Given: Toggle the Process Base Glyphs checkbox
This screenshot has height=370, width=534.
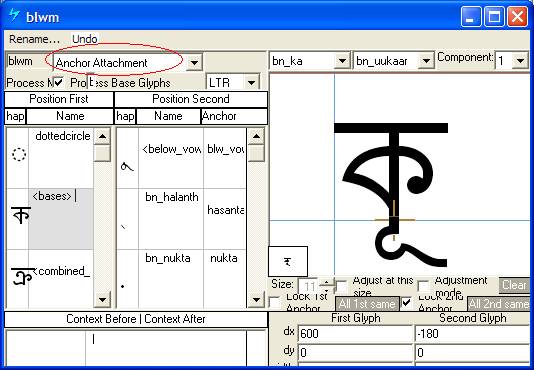Looking at the screenshot, I should [91, 82].
